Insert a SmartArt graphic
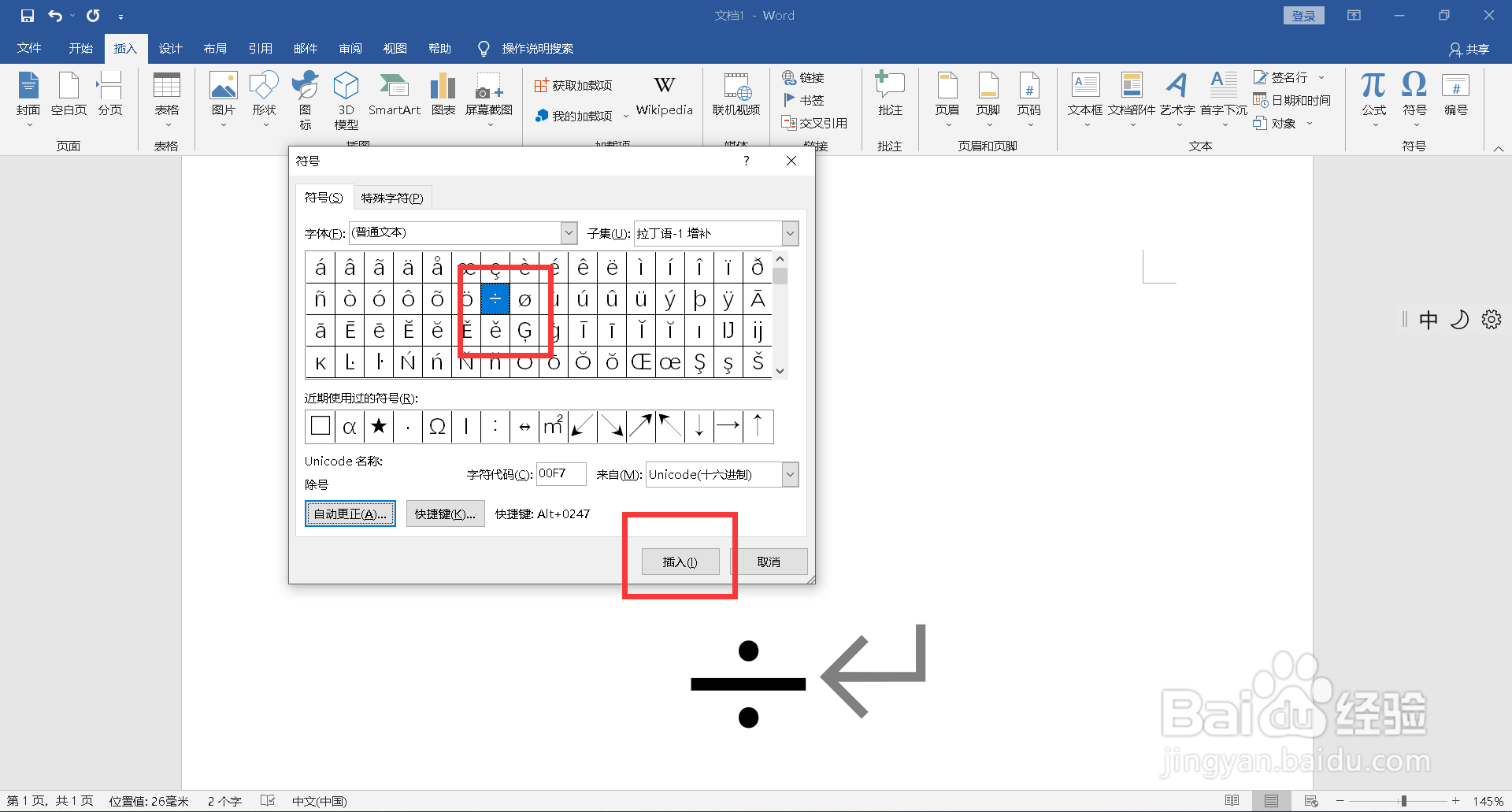Viewport: 1512px width, 812px height. (395, 95)
